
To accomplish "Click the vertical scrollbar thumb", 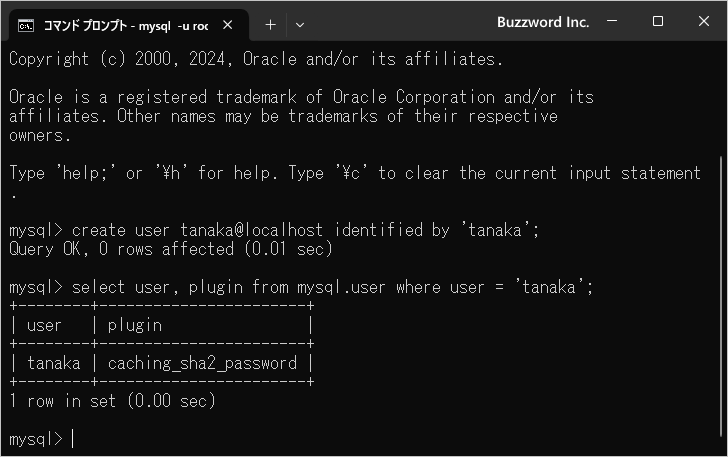I will point(721,296).
